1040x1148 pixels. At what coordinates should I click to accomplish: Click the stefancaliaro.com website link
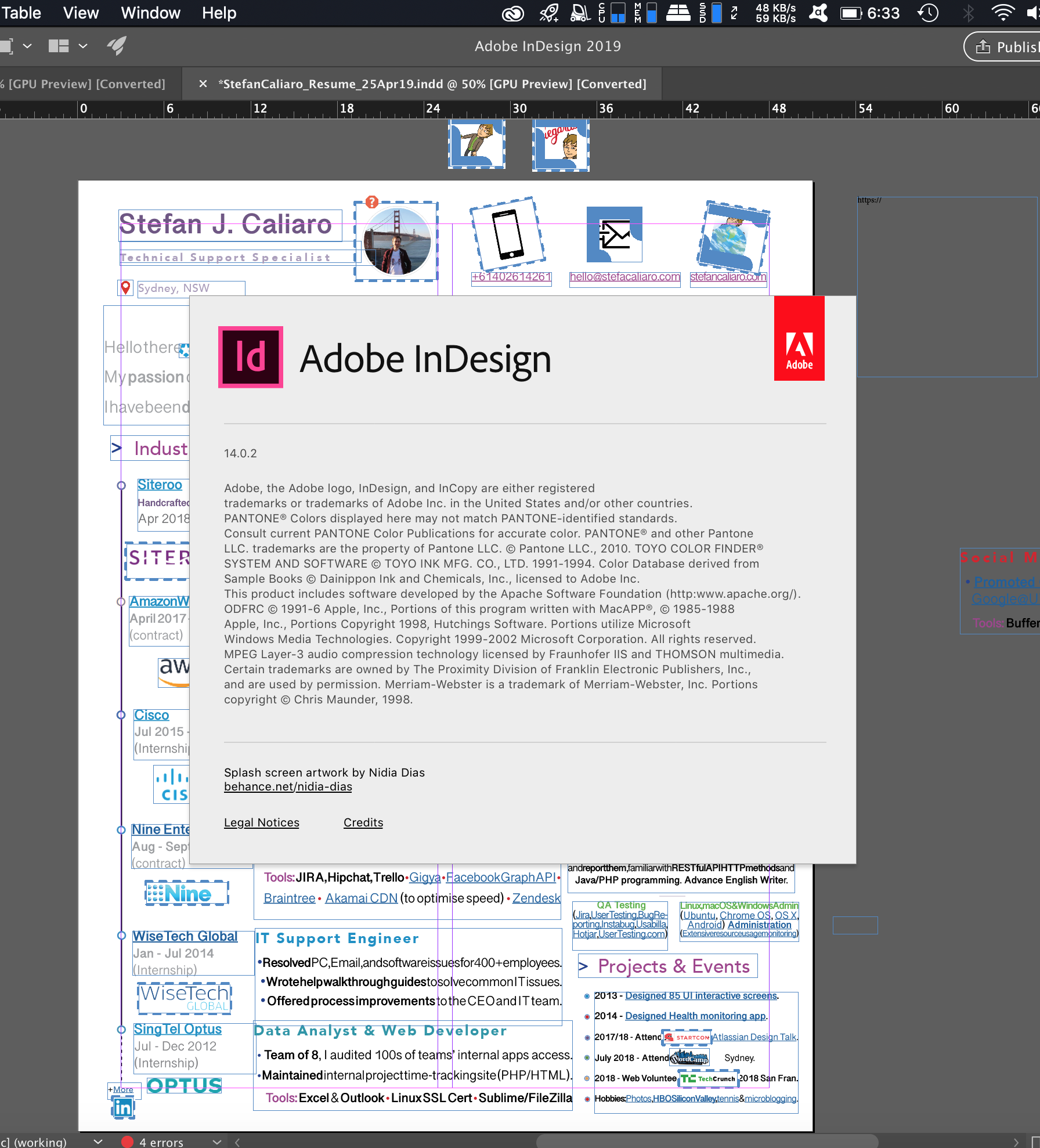point(728,277)
